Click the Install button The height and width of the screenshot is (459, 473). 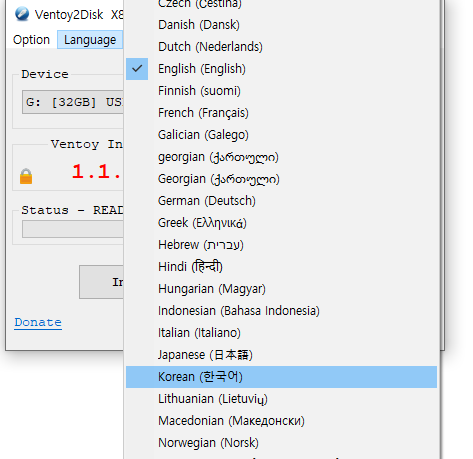(x=101, y=282)
